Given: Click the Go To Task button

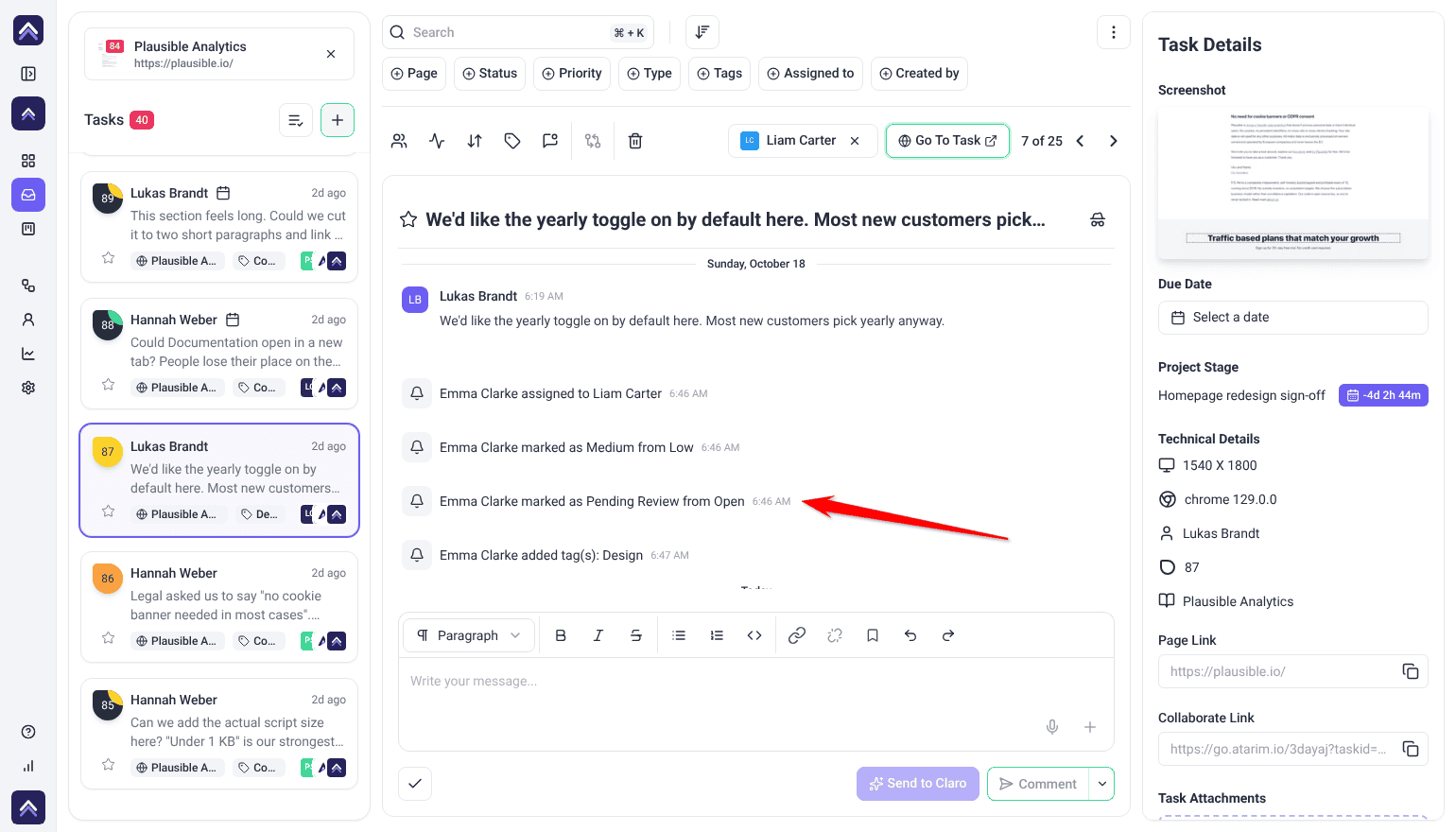Looking at the screenshot, I should click(x=947, y=141).
